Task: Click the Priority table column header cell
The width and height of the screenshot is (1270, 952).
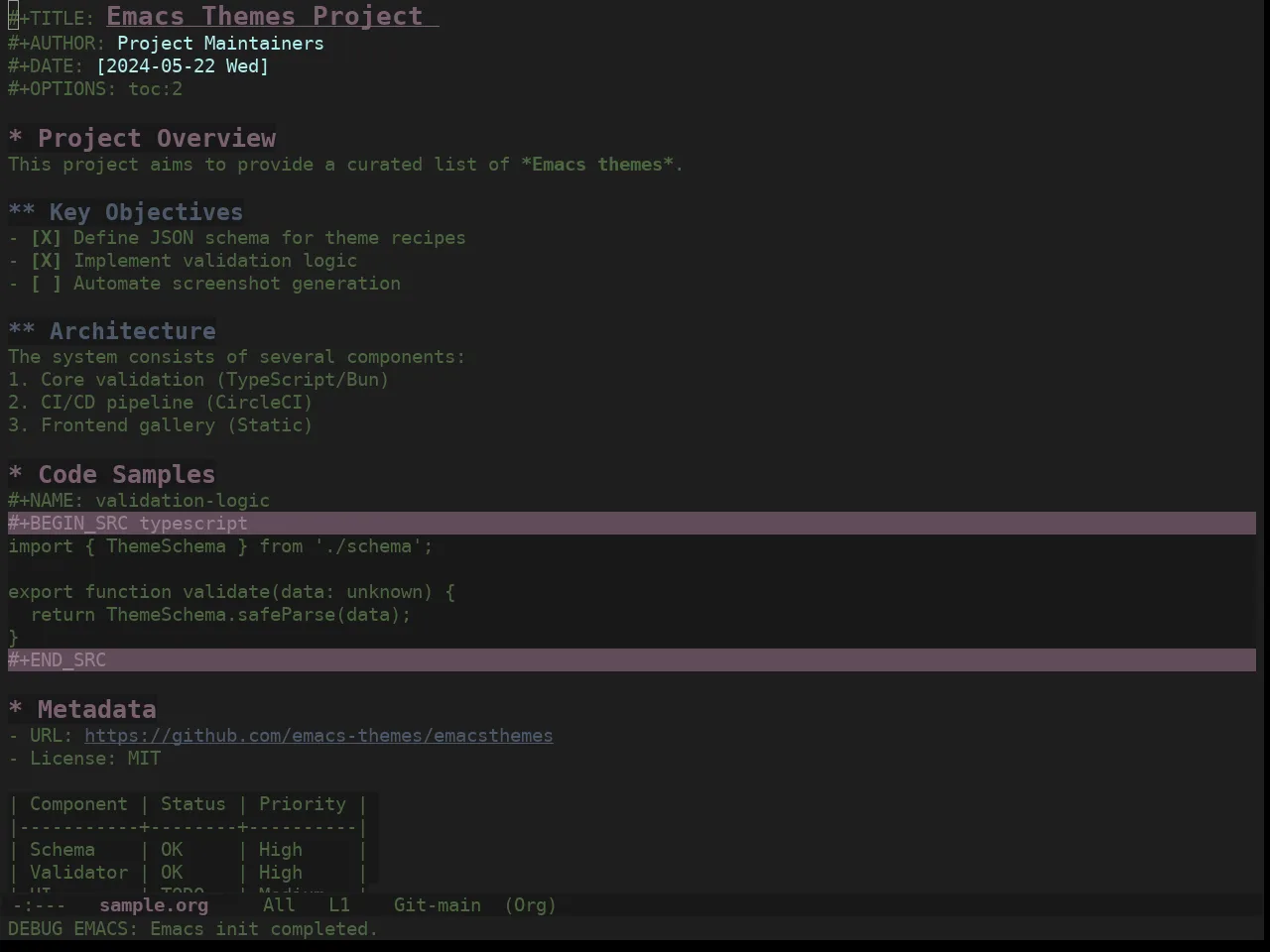Action: (303, 804)
